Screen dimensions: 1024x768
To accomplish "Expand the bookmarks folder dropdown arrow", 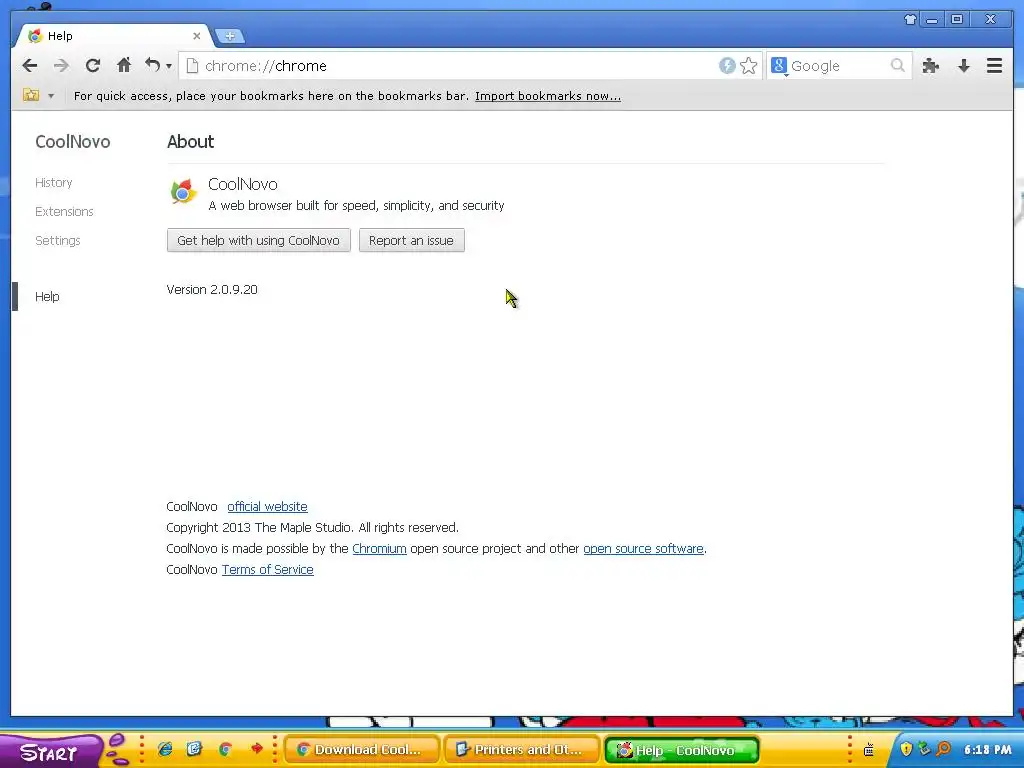I will coord(51,96).
